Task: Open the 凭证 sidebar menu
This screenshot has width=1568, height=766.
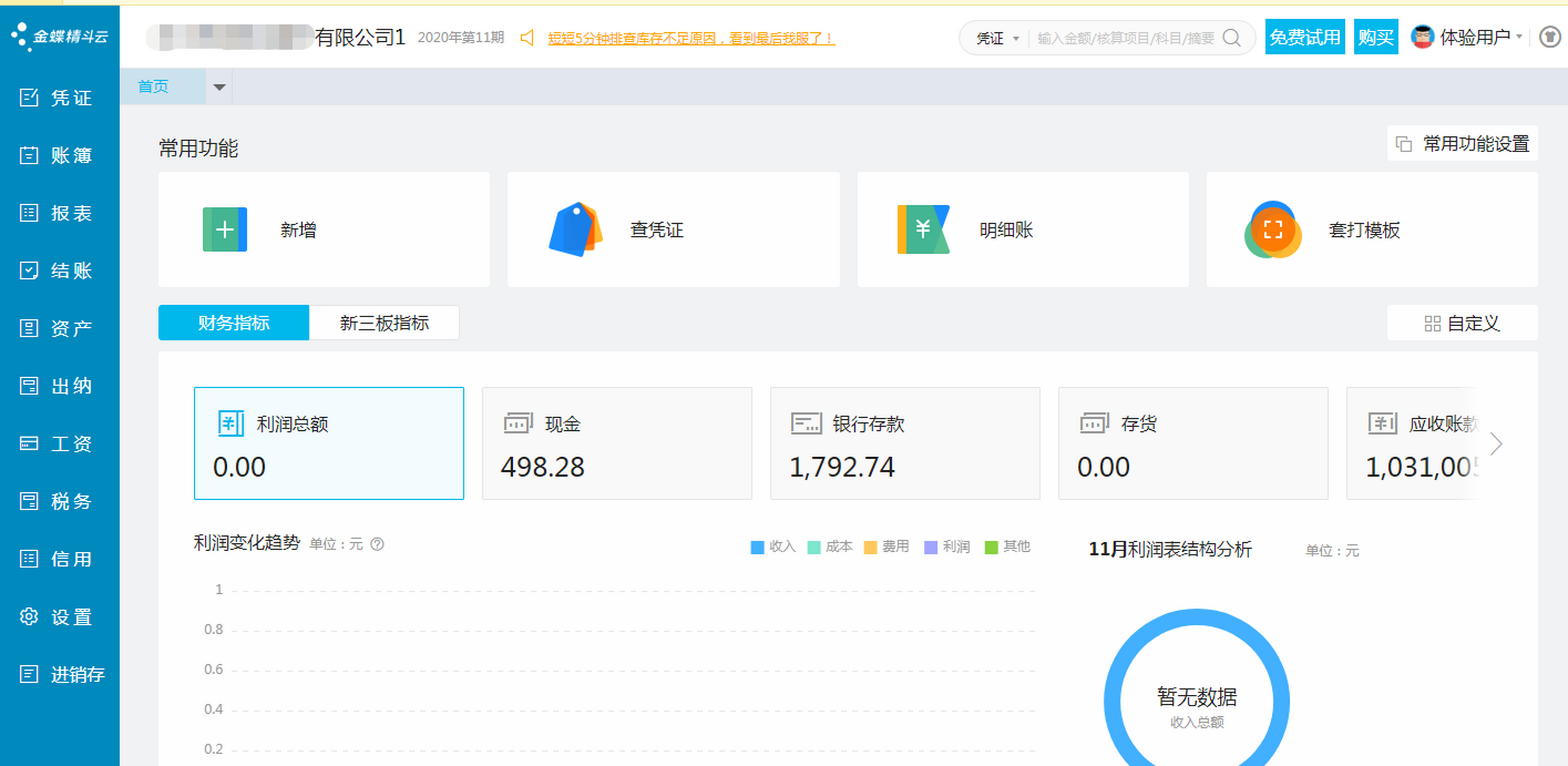Action: point(56,98)
